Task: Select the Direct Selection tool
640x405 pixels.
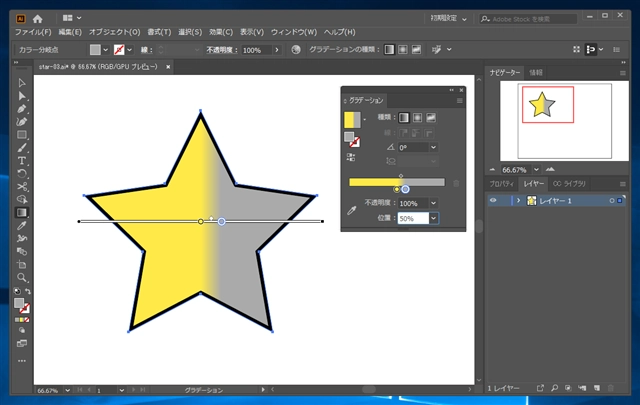Action: 22,96
